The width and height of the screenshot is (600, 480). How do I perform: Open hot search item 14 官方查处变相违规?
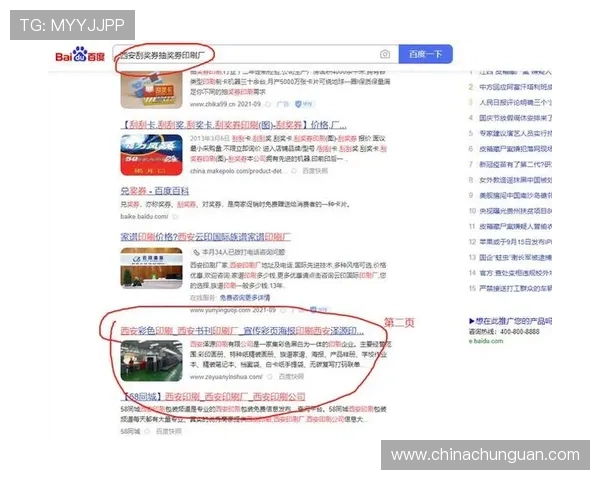coord(515,273)
